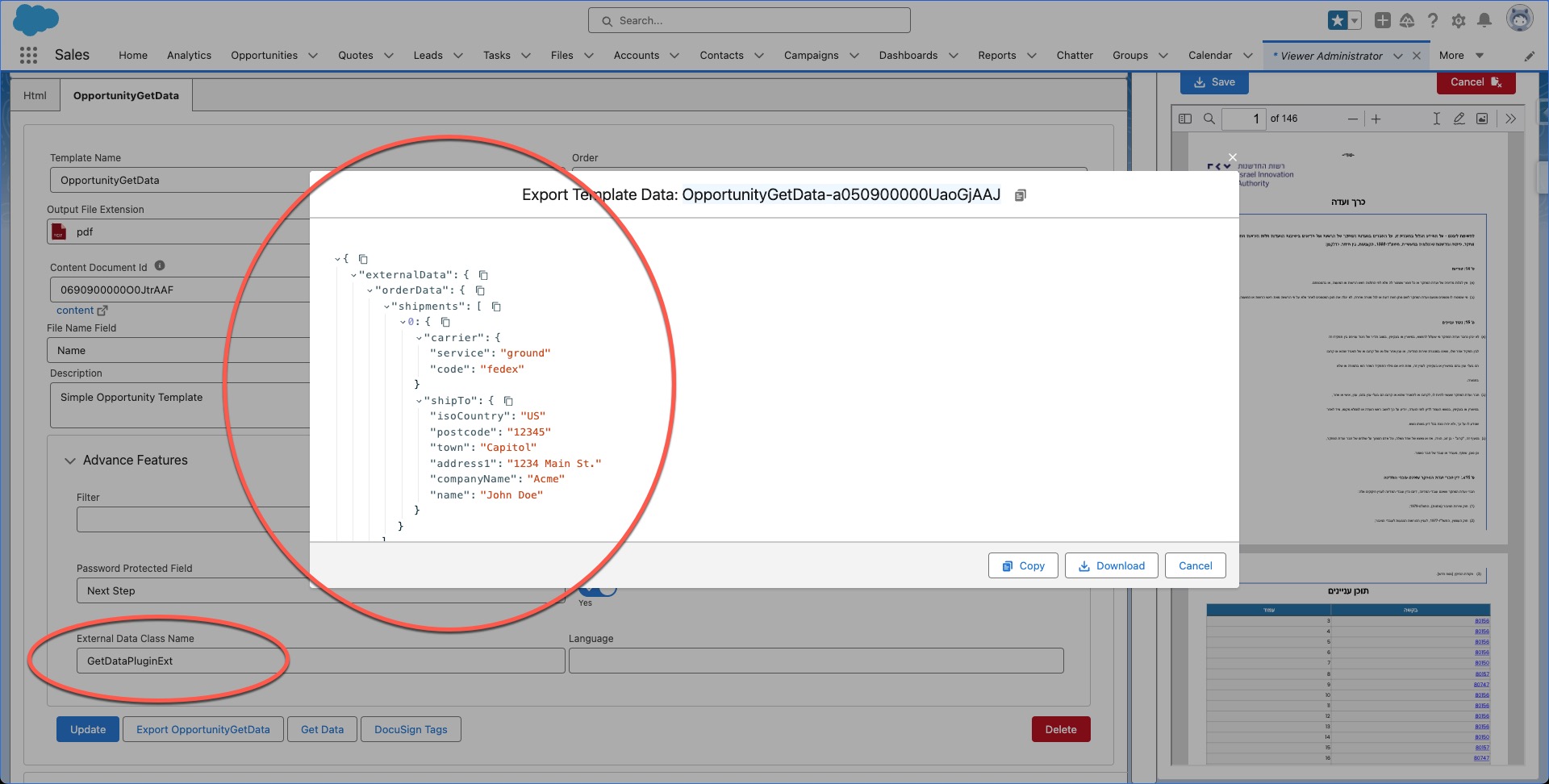Viewport: 1549px width, 784px height.
Task: Expand the Opportunities dropdown menu
Action: pos(313,55)
